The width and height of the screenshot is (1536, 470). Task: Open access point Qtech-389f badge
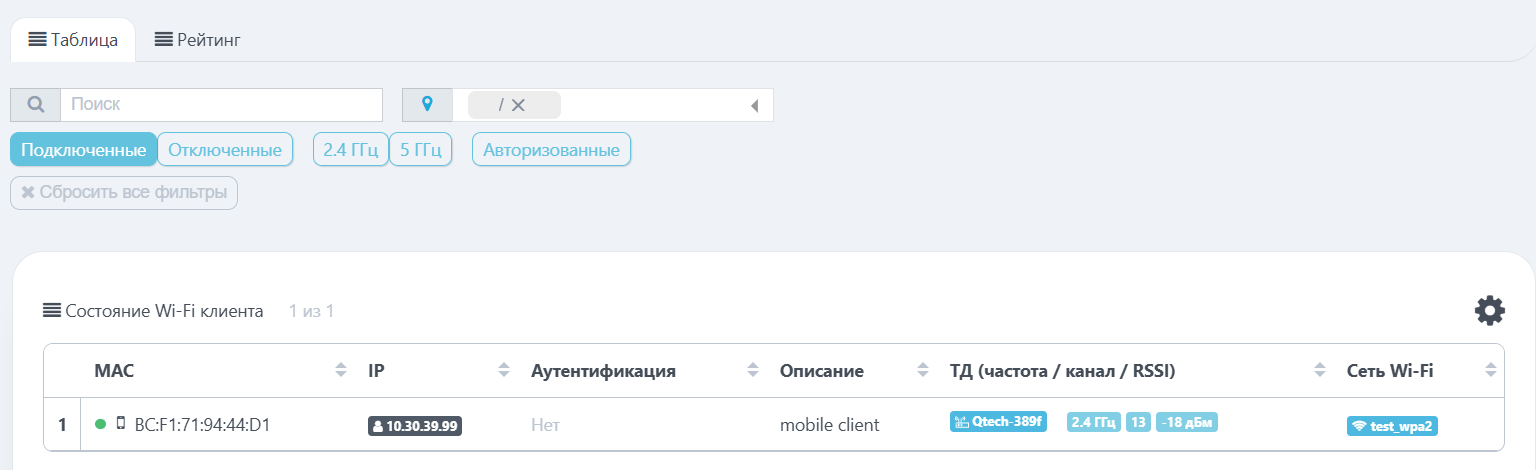[998, 422]
